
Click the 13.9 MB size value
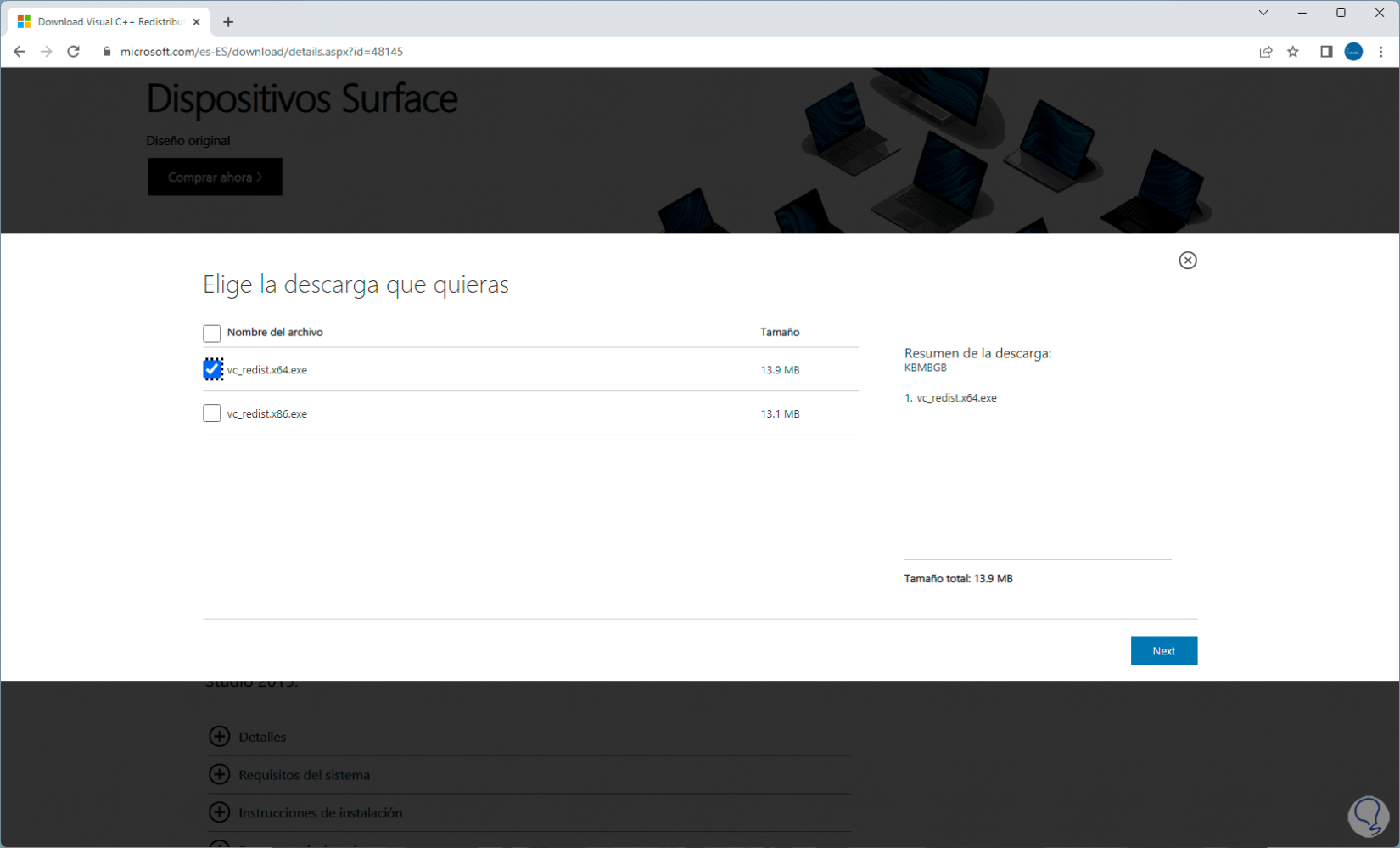[780, 370]
